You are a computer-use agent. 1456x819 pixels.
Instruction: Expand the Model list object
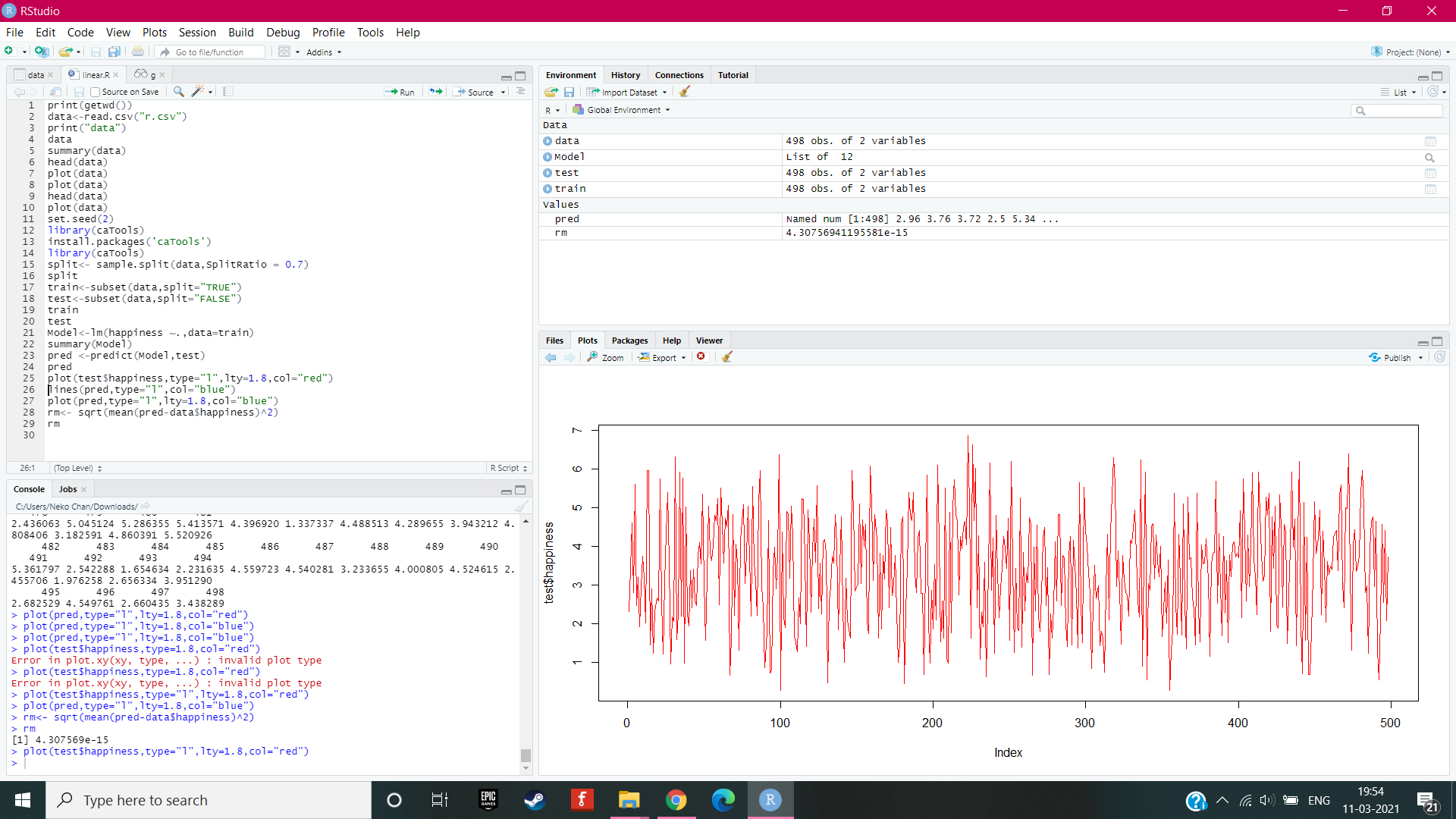pos(547,157)
